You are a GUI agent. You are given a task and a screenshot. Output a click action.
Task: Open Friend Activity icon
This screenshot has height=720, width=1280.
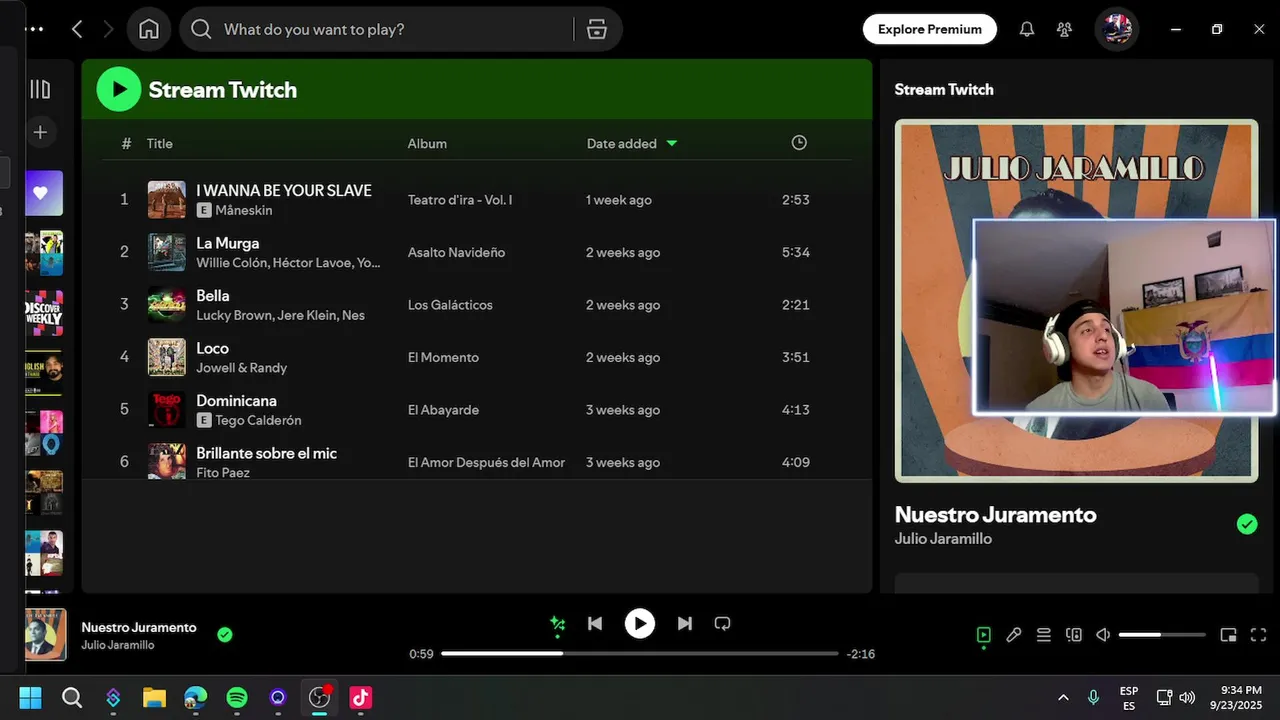pos(1065,29)
